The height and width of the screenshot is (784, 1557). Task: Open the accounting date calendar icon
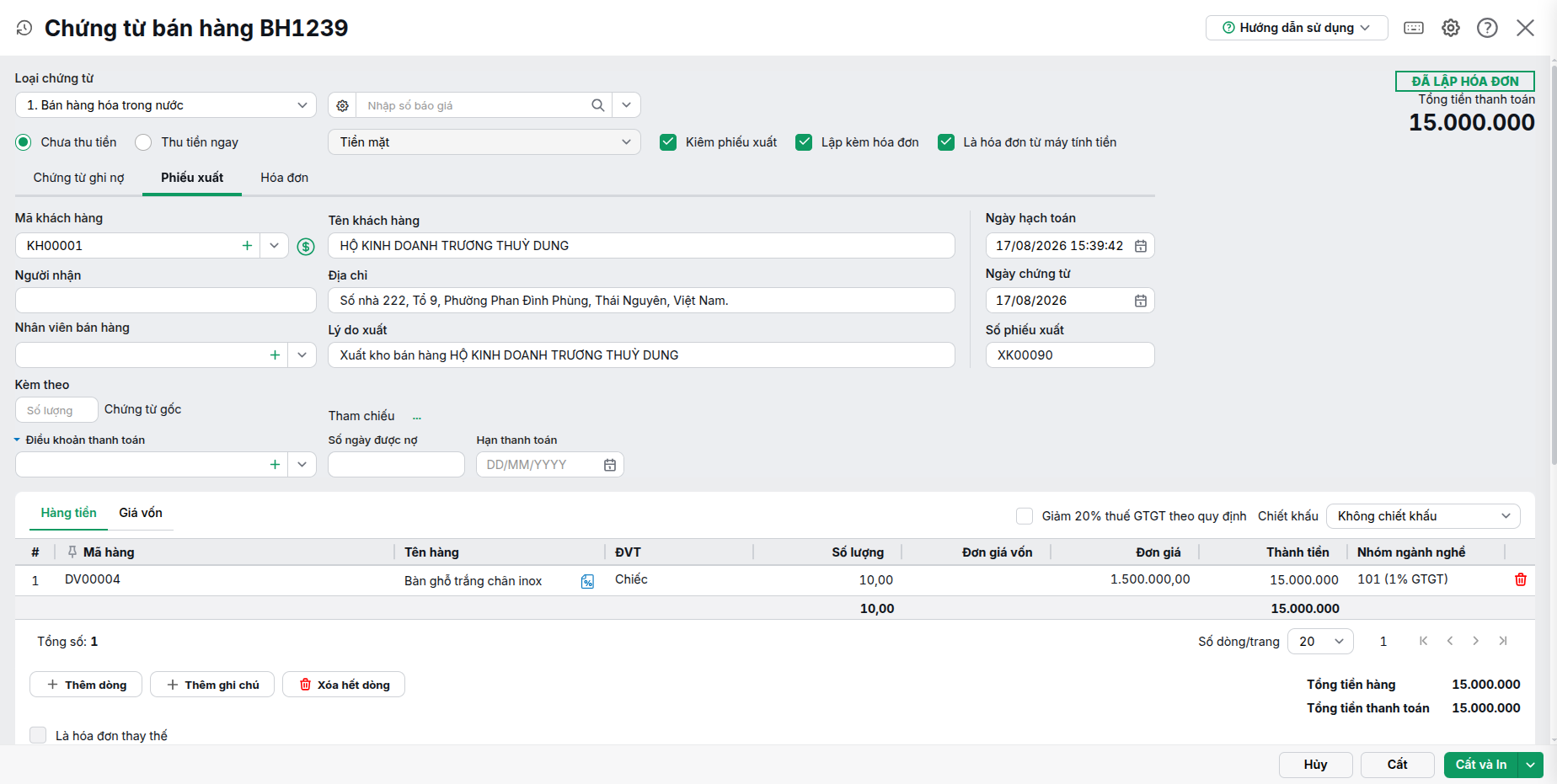pyautogui.click(x=1141, y=246)
